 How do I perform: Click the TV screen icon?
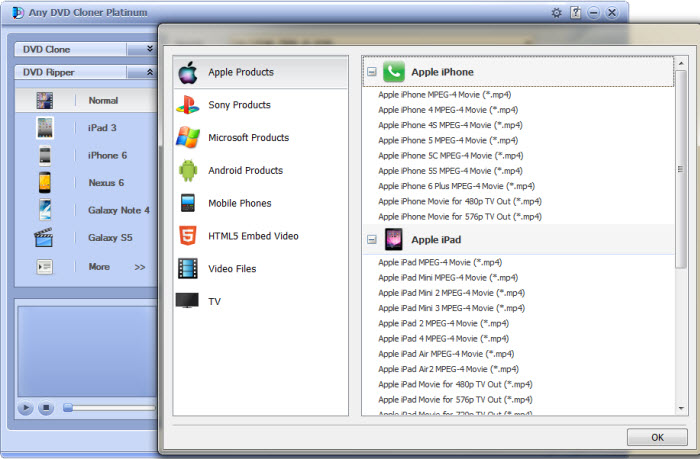(187, 301)
